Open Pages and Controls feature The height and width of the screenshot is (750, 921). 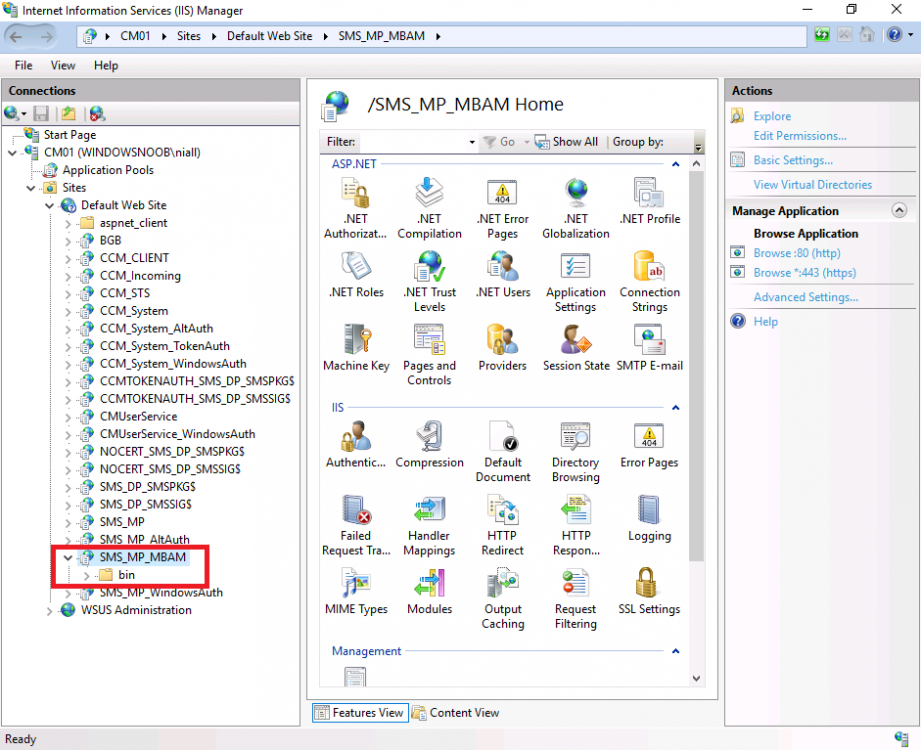(x=429, y=355)
